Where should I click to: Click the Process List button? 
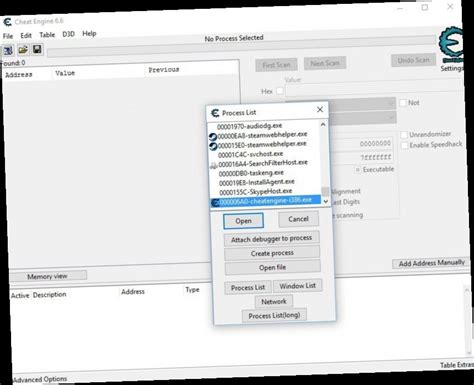(x=248, y=288)
